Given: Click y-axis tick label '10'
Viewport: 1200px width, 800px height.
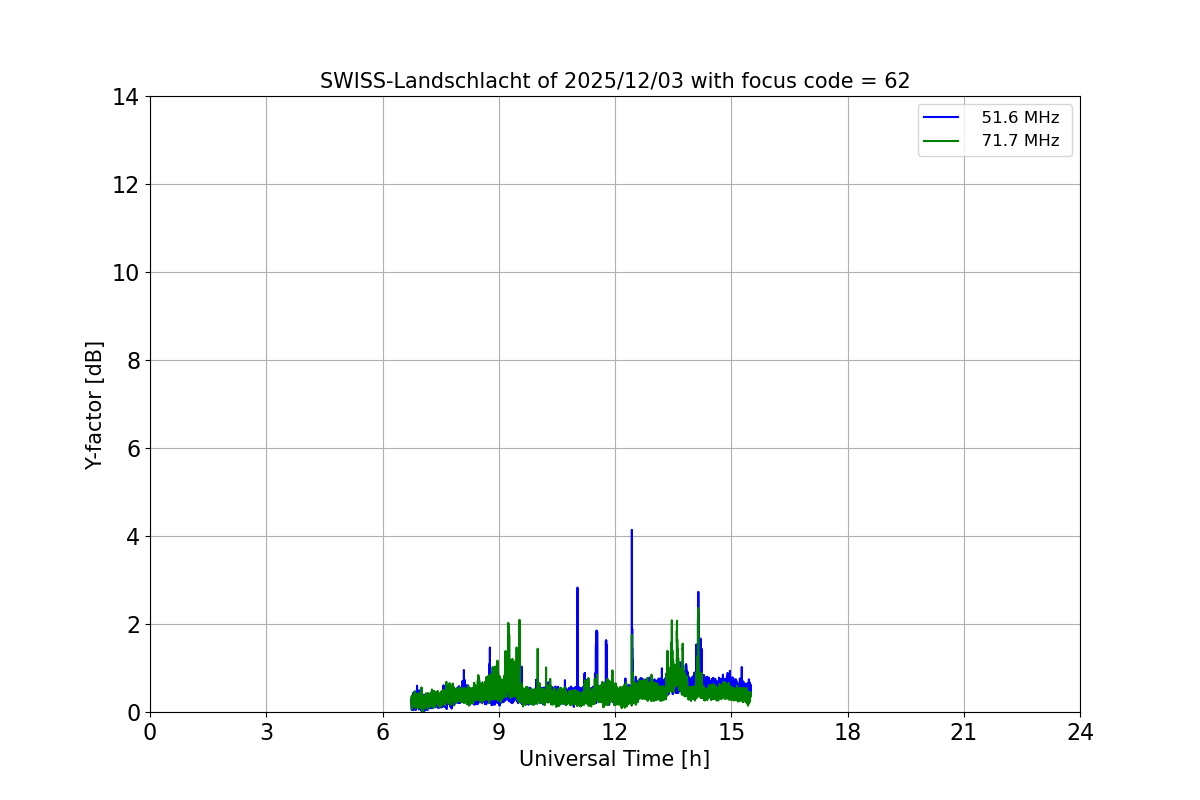Looking at the screenshot, I should [x=125, y=273].
